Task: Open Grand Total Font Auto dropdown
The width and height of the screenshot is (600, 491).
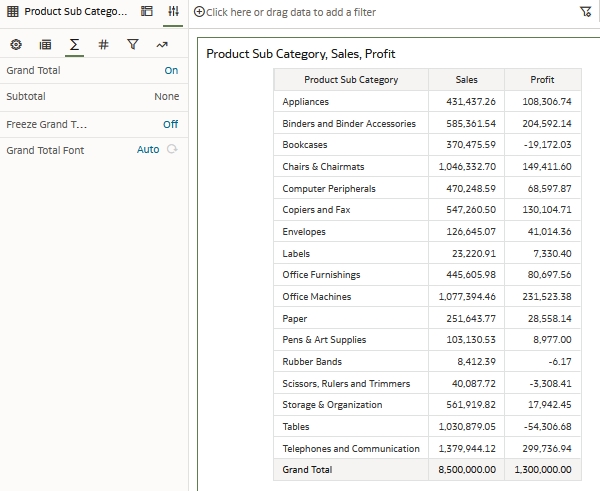Action: click(148, 150)
